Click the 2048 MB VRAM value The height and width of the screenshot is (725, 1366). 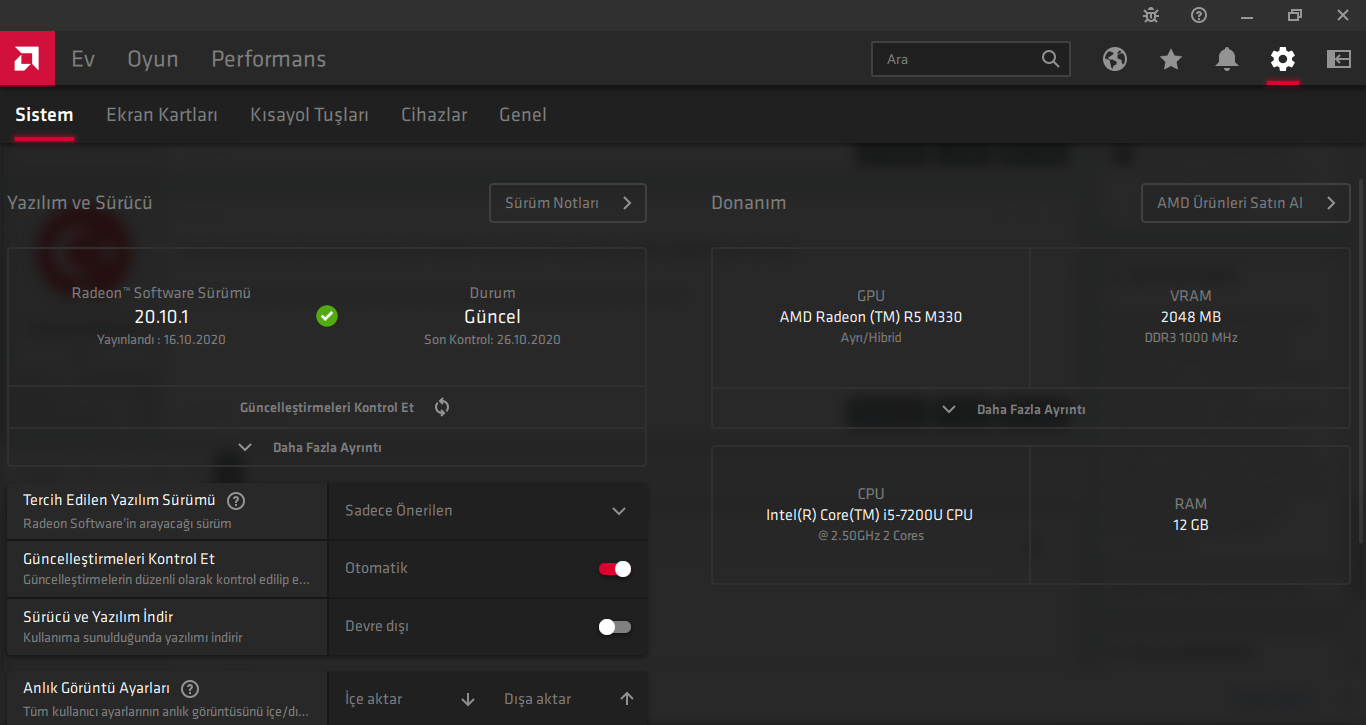pyautogui.click(x=1190, y=317)
